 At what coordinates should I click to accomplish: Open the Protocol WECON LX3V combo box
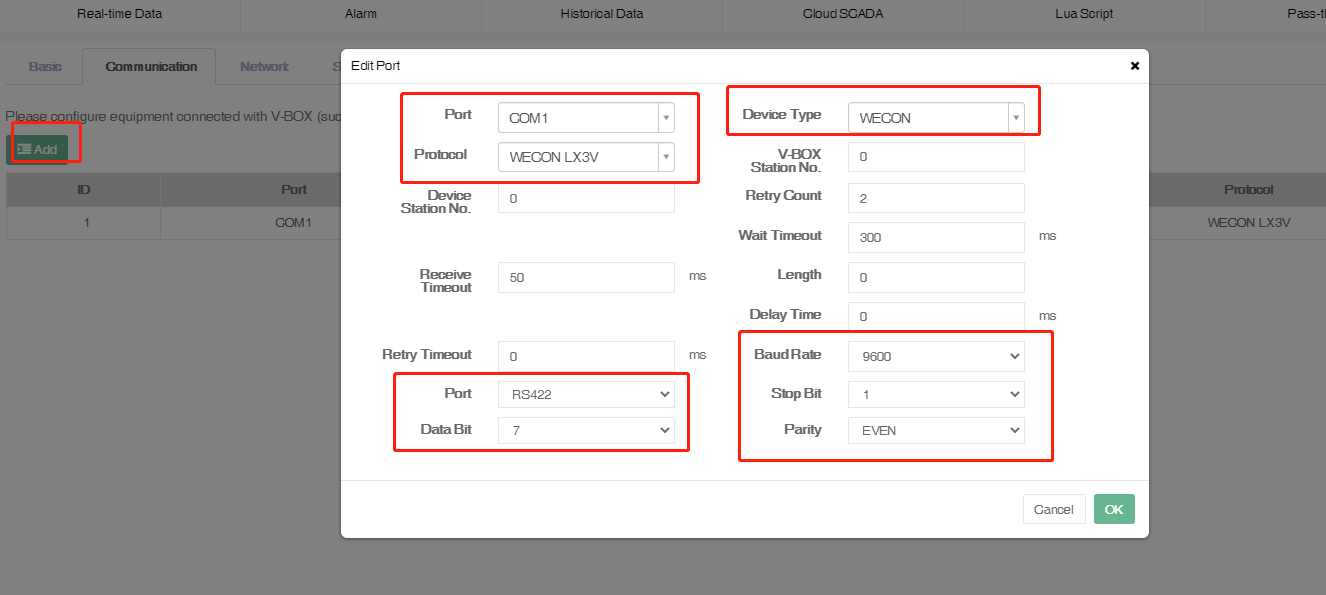point(586,157)
